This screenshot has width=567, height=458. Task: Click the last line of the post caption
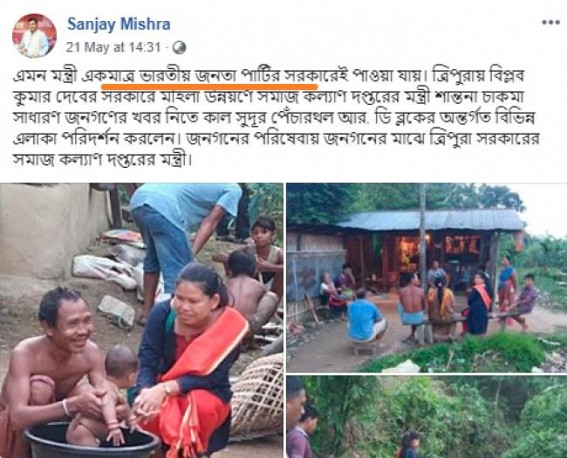click(x=102, y=159)
